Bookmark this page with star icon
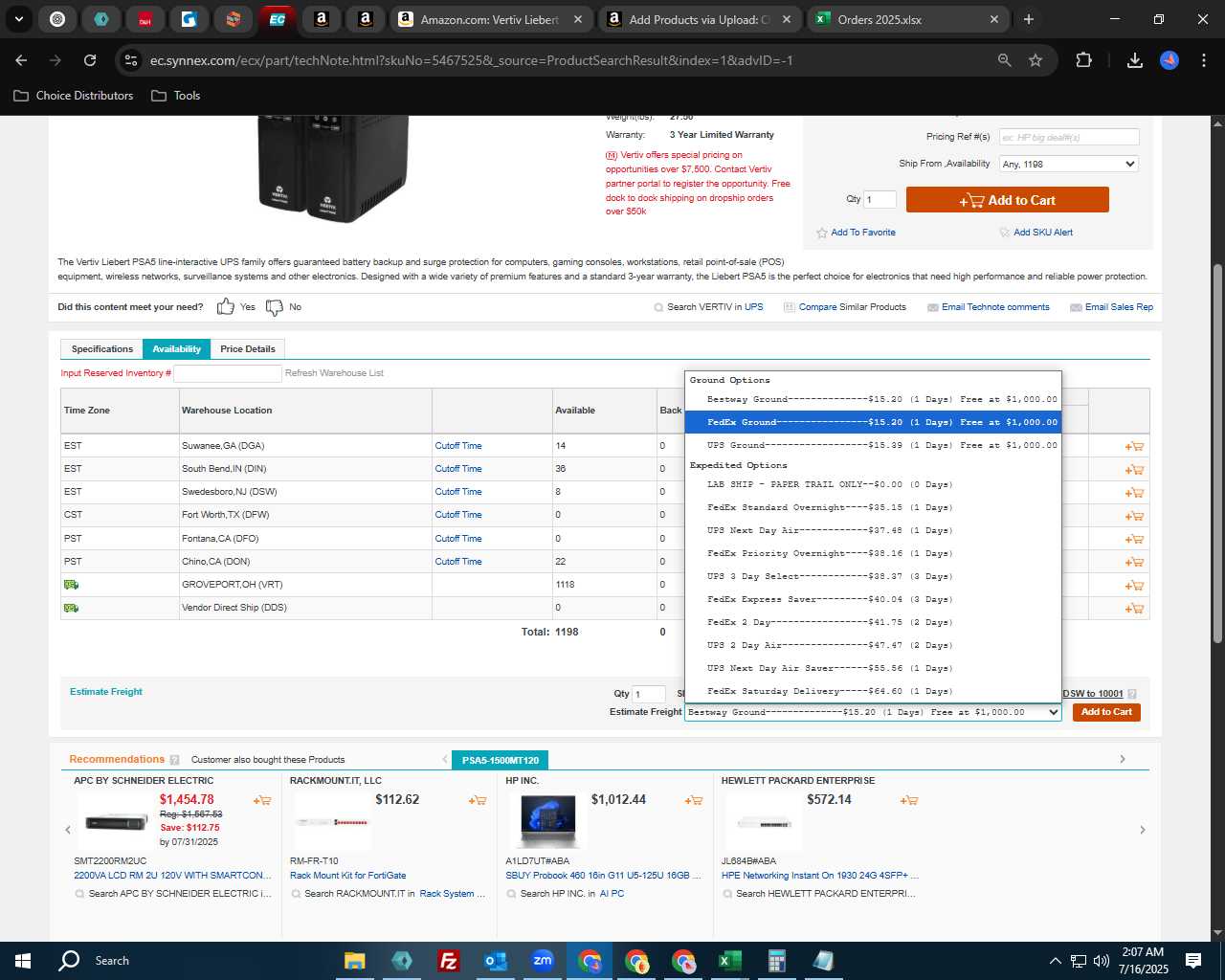 1035,60
